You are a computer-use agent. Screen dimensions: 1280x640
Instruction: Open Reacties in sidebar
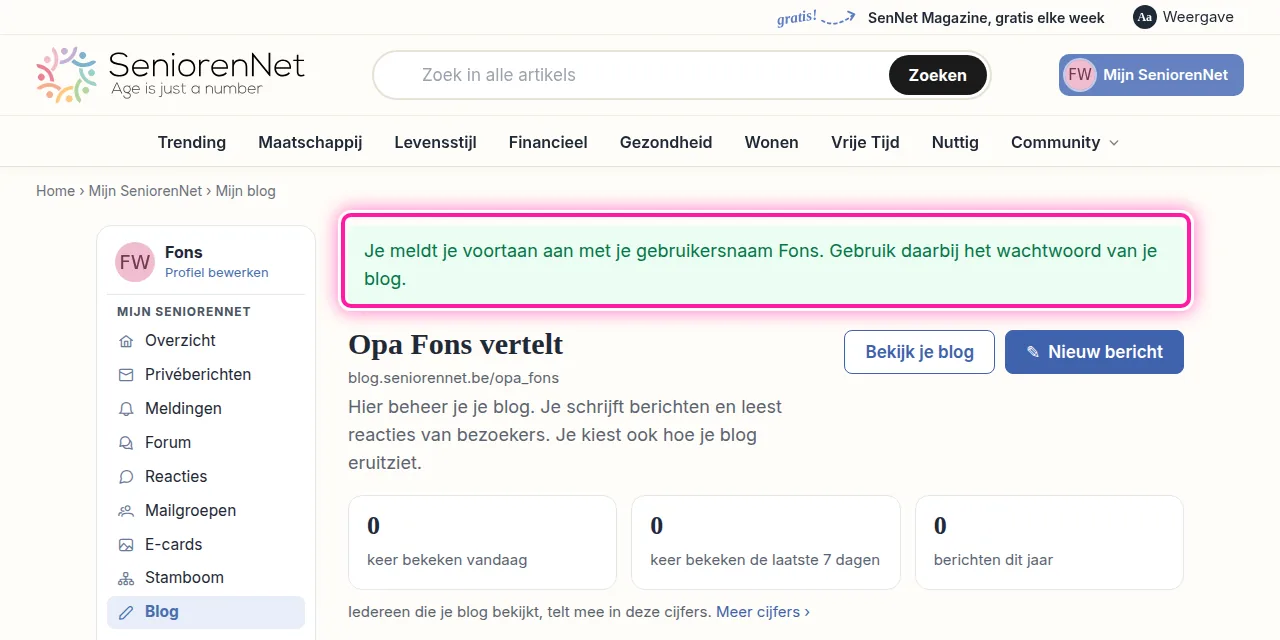tap(206, 477)
